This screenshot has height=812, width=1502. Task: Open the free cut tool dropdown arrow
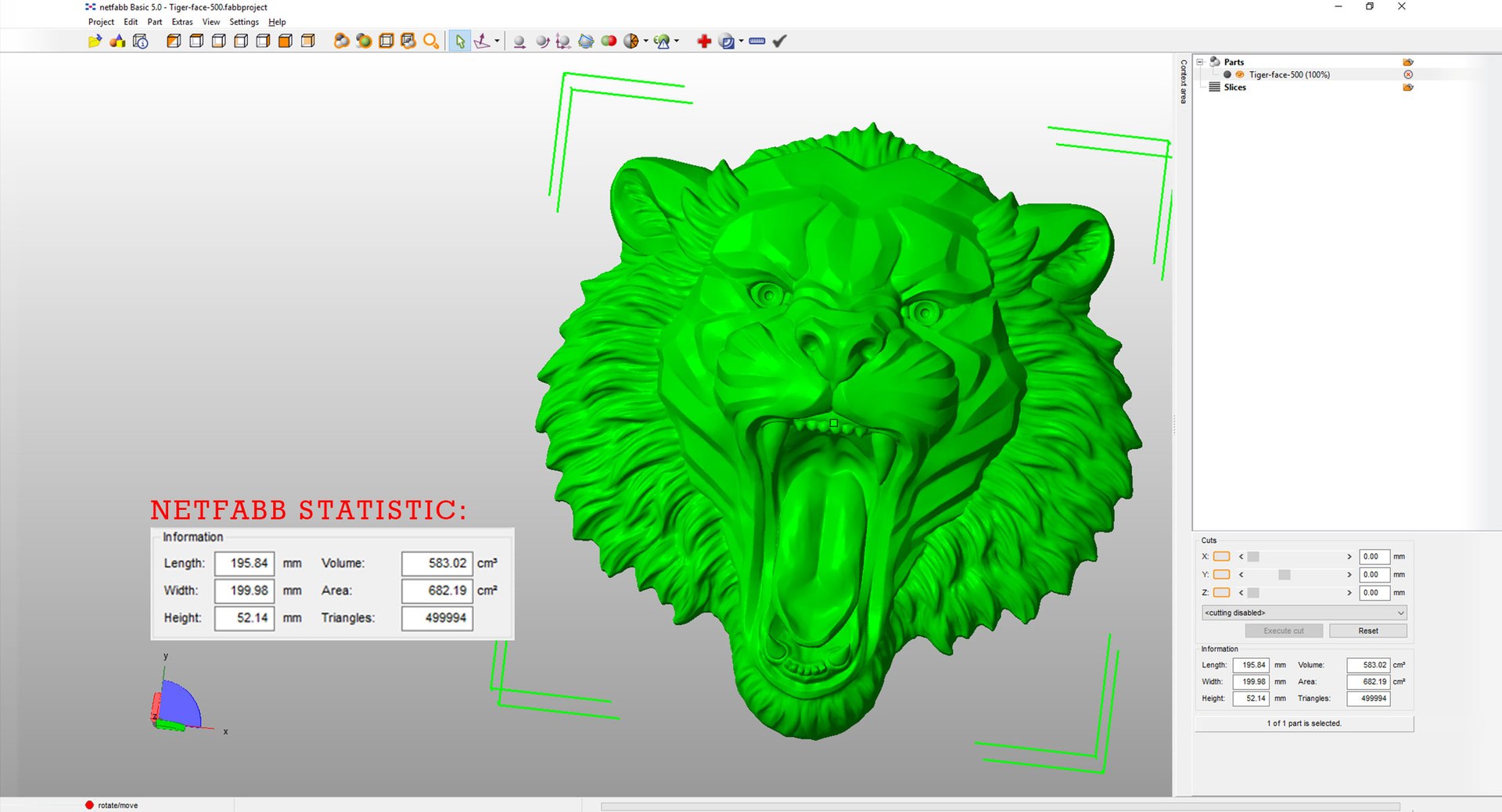645,41
